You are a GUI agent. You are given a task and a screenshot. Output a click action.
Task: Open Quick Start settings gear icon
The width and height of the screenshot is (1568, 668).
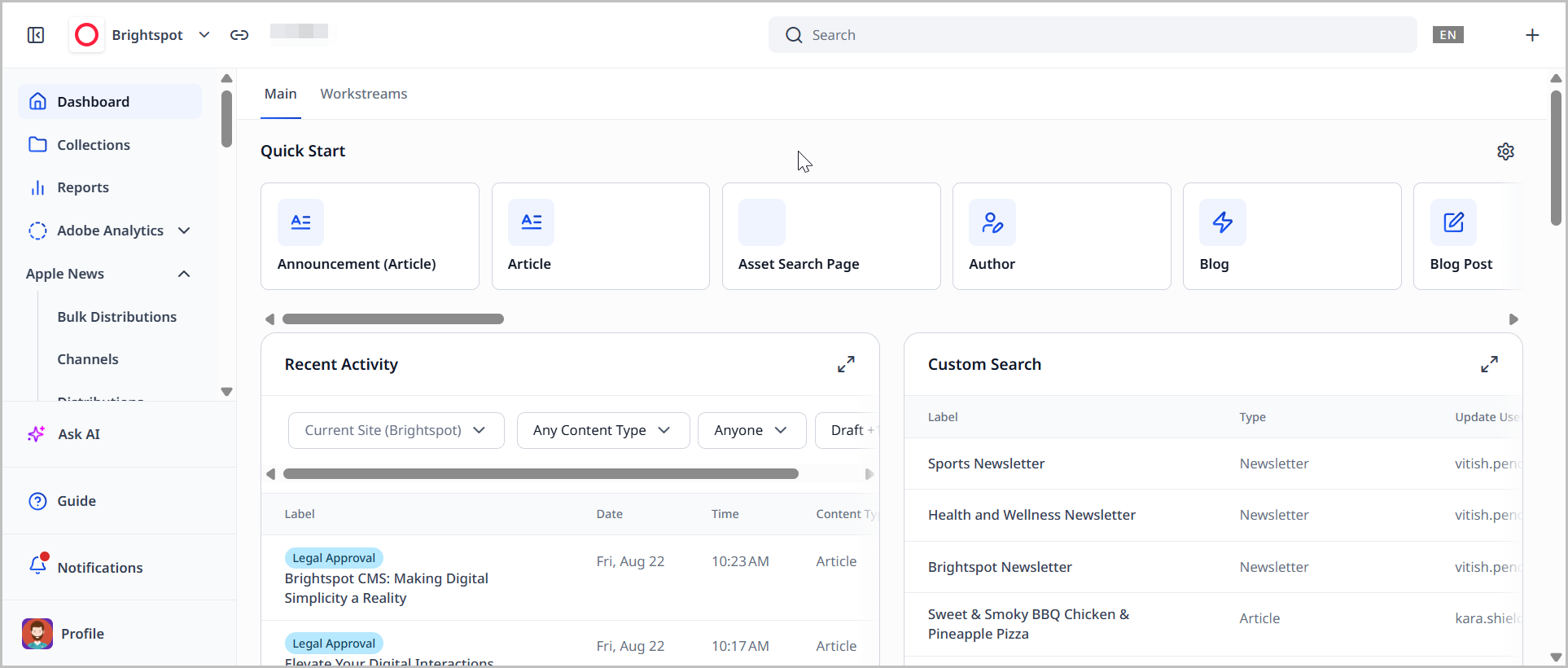click(x=1506, y=152)
